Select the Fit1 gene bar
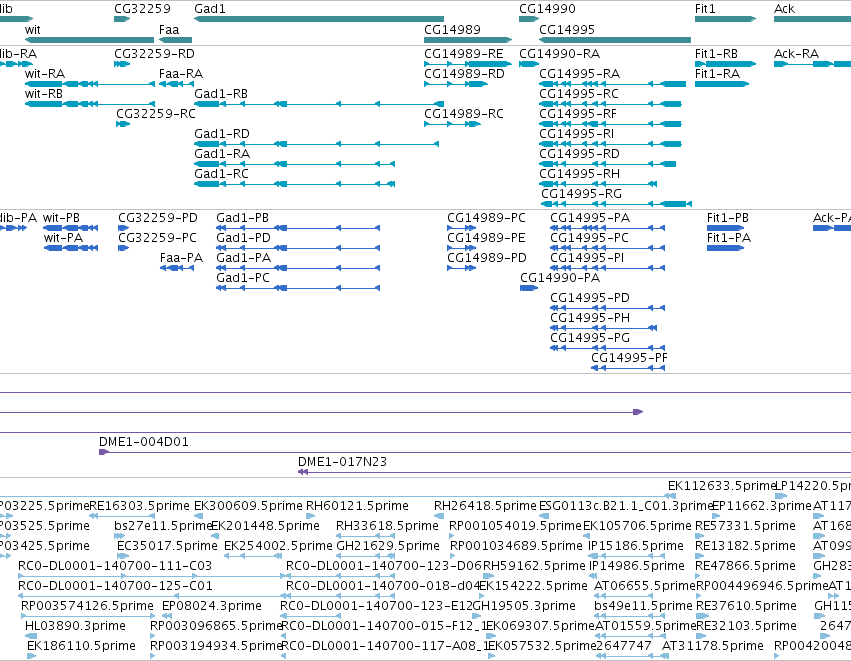This screenshot has width=851, height=661. click(726, 19)
